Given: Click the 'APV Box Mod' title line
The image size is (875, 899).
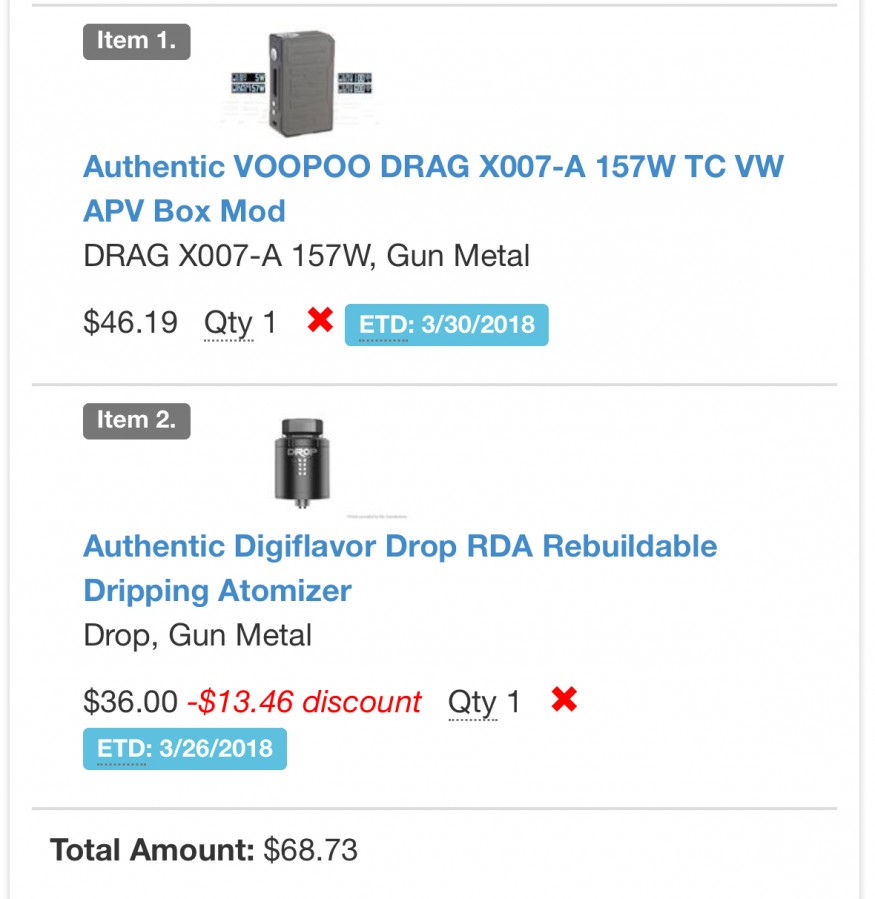Looking at the screenshot, I should [x=184, y=211].
